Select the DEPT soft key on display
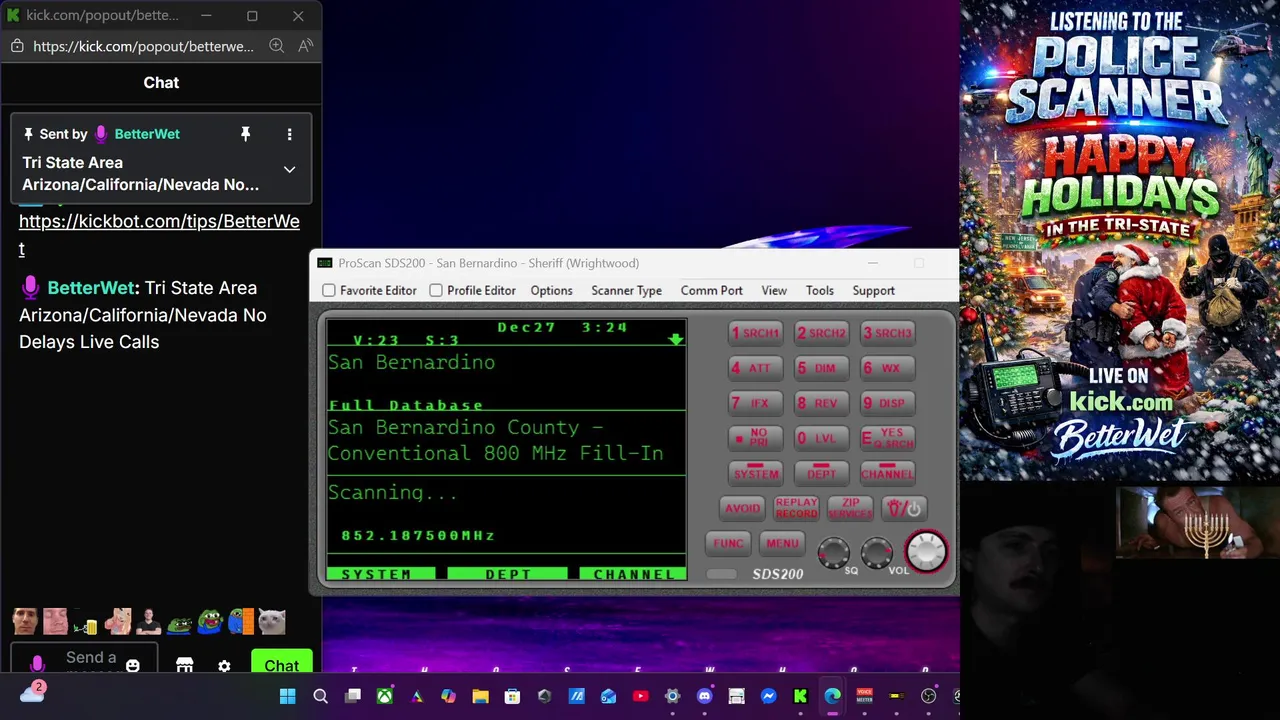Screen dimensions: 1280x720 507,574
